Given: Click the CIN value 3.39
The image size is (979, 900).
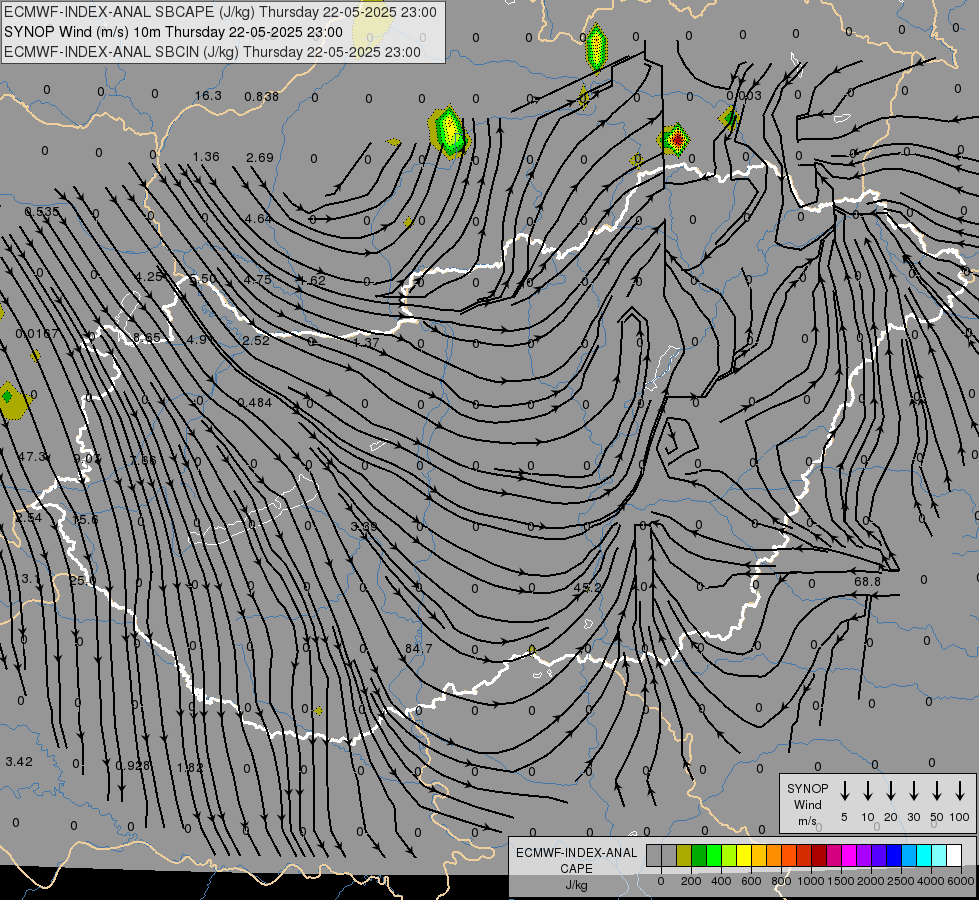Looking at the screenshot, I should click(363, 527).
